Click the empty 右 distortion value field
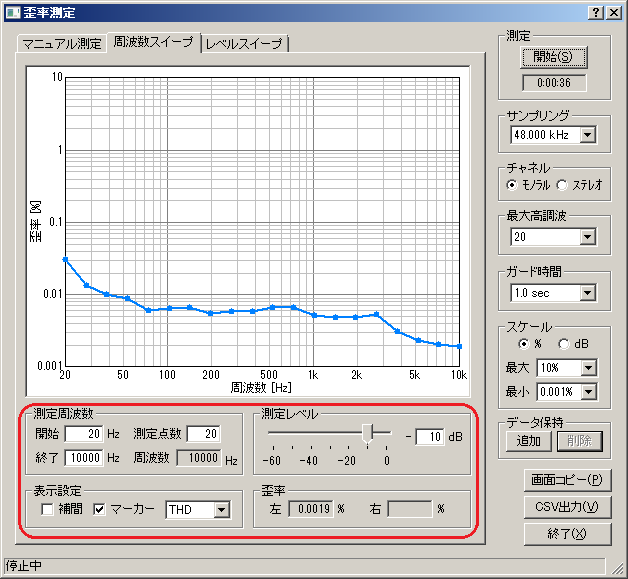The image size is (628, 579). [410, 509]
